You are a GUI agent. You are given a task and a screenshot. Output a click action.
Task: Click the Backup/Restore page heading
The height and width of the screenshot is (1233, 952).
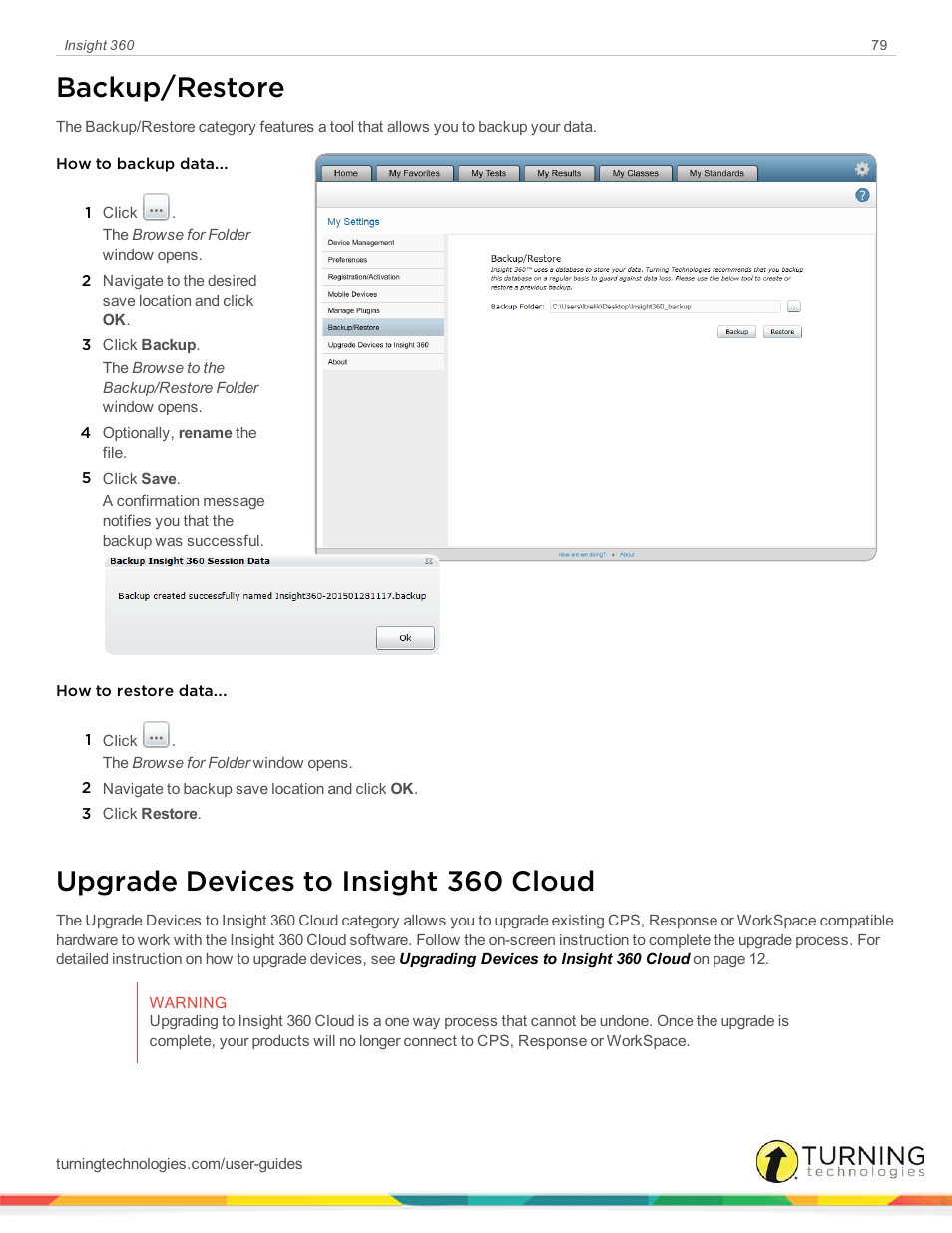click(171, 88)
